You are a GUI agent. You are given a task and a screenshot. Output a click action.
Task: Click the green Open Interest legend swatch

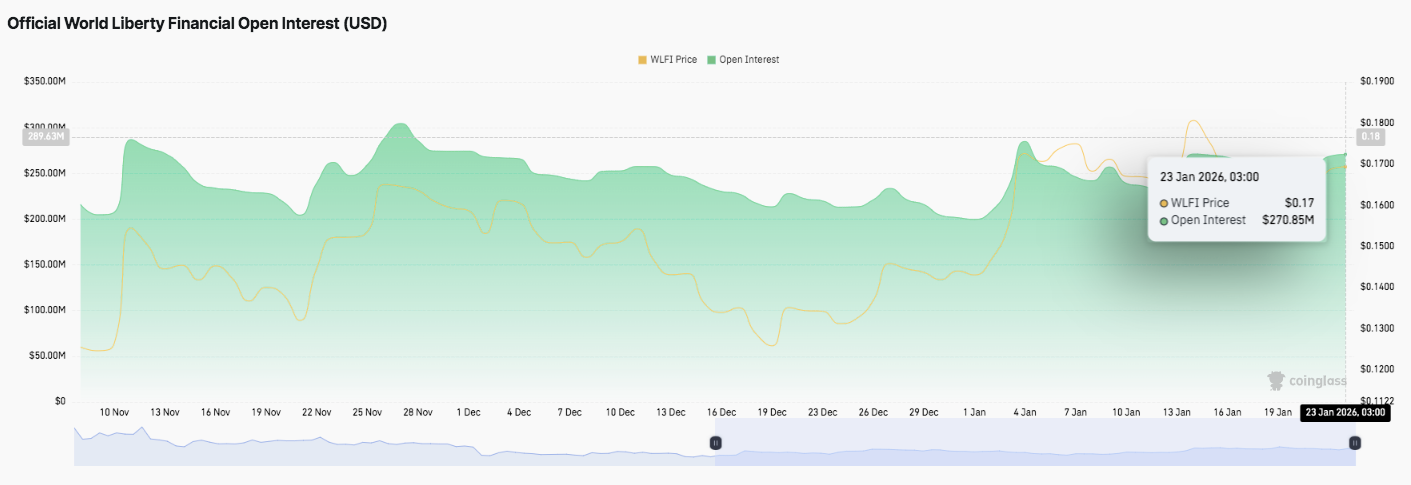click(x=711, y=60)
